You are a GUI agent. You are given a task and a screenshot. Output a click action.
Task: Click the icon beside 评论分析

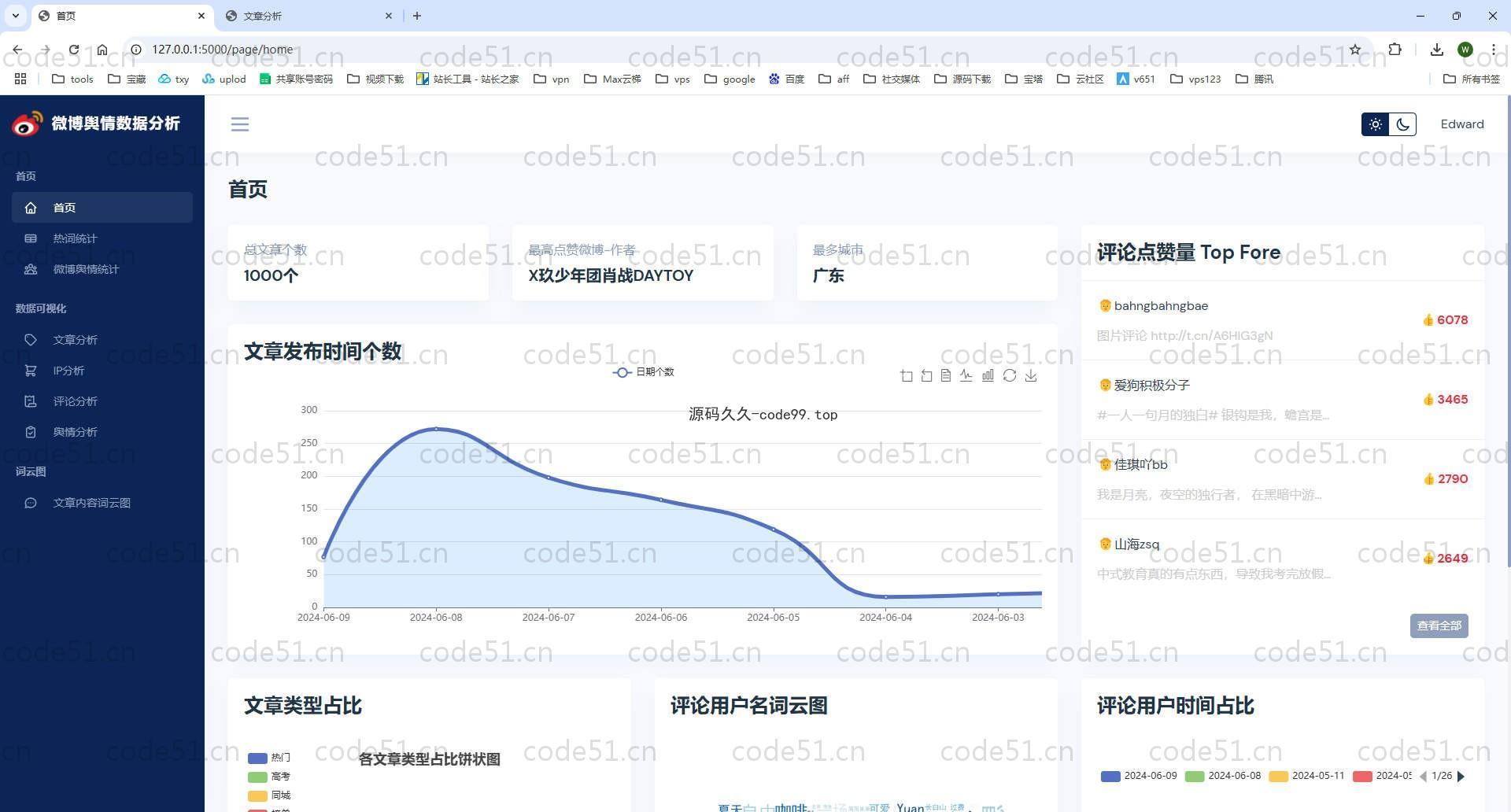pos(31,401)
